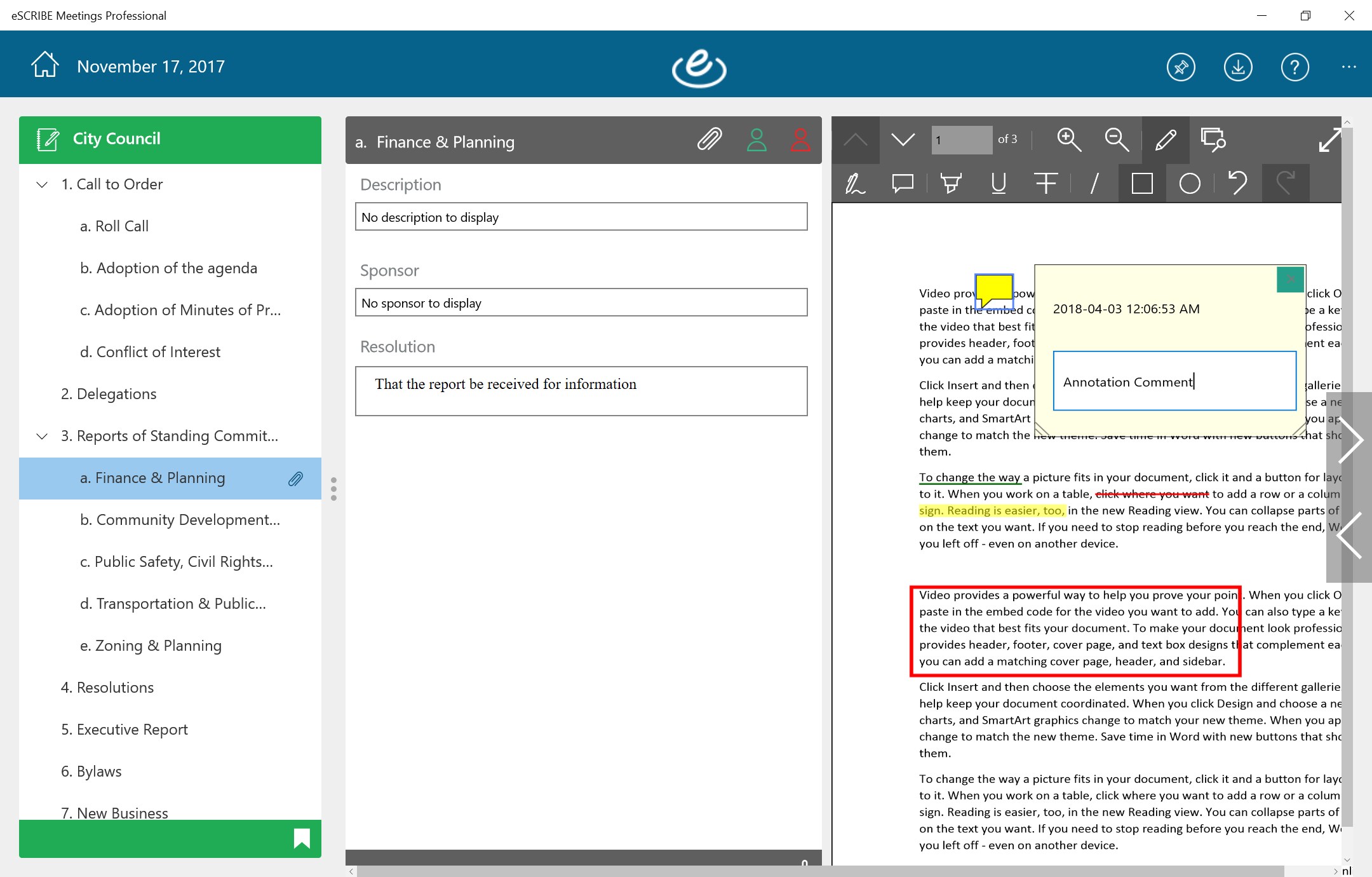Click into the Annotation Comment text field
Viewport: 1372px width, 877px height.
point(1174,381)
